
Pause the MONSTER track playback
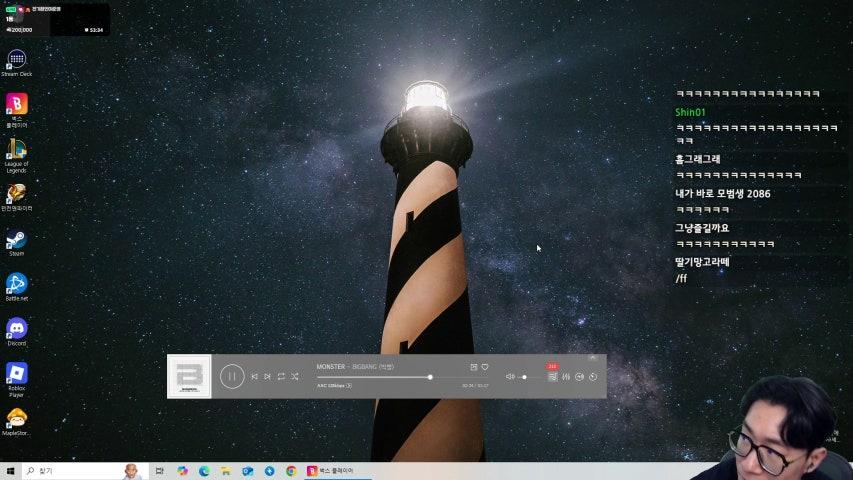(x=232, y=376)
